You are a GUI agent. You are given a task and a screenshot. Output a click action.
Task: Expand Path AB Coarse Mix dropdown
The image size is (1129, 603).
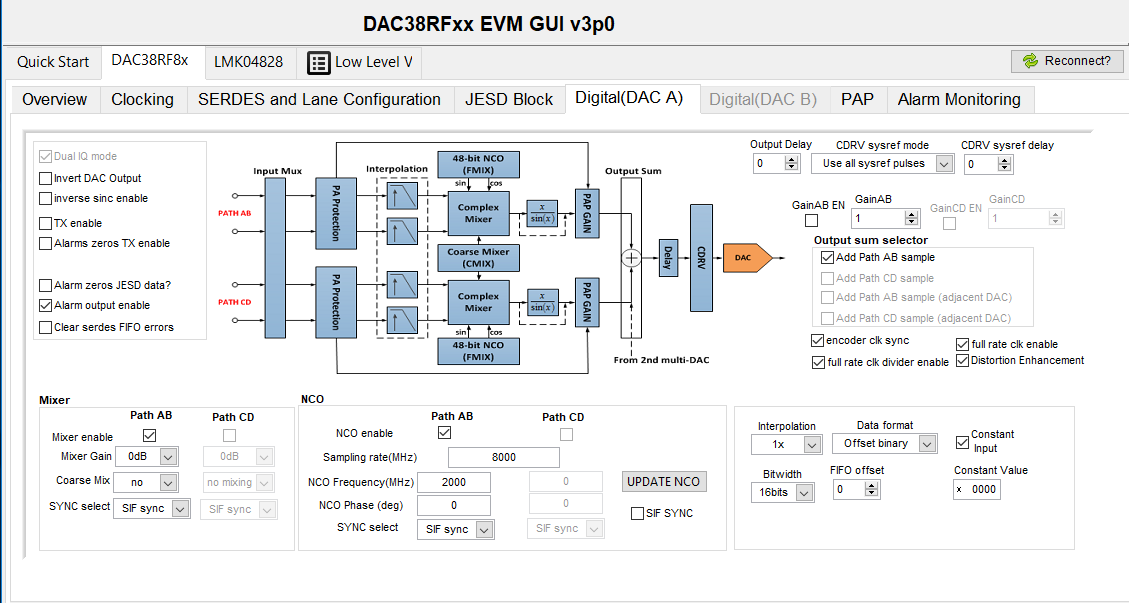(x=168, y=482)
